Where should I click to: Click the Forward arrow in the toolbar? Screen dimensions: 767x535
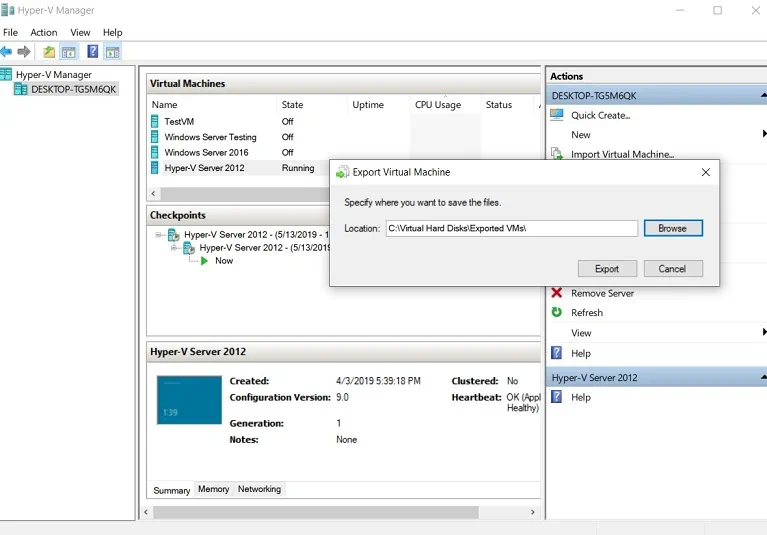click(x=24, y=52)
